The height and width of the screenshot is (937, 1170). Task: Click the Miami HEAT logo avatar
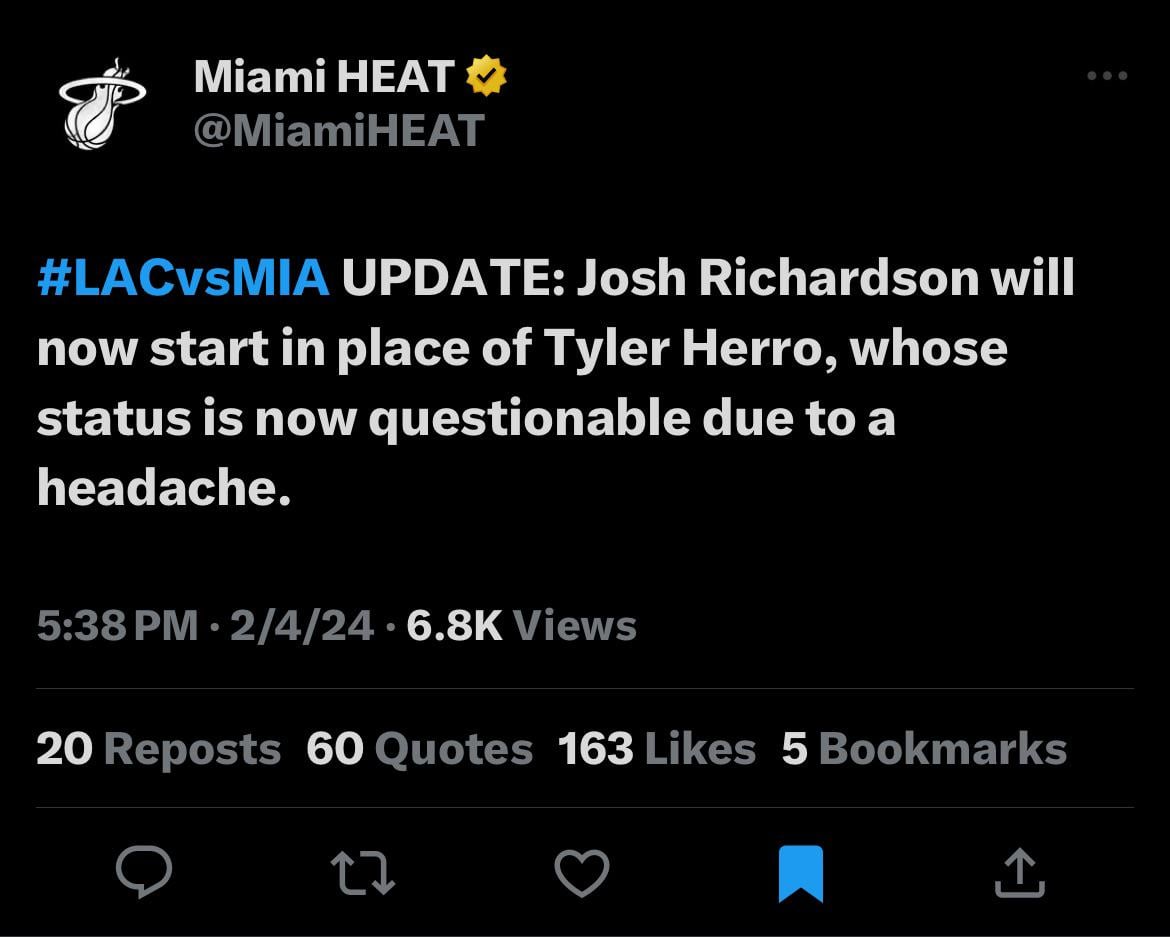pyautogui.click(x=101, y=104)
